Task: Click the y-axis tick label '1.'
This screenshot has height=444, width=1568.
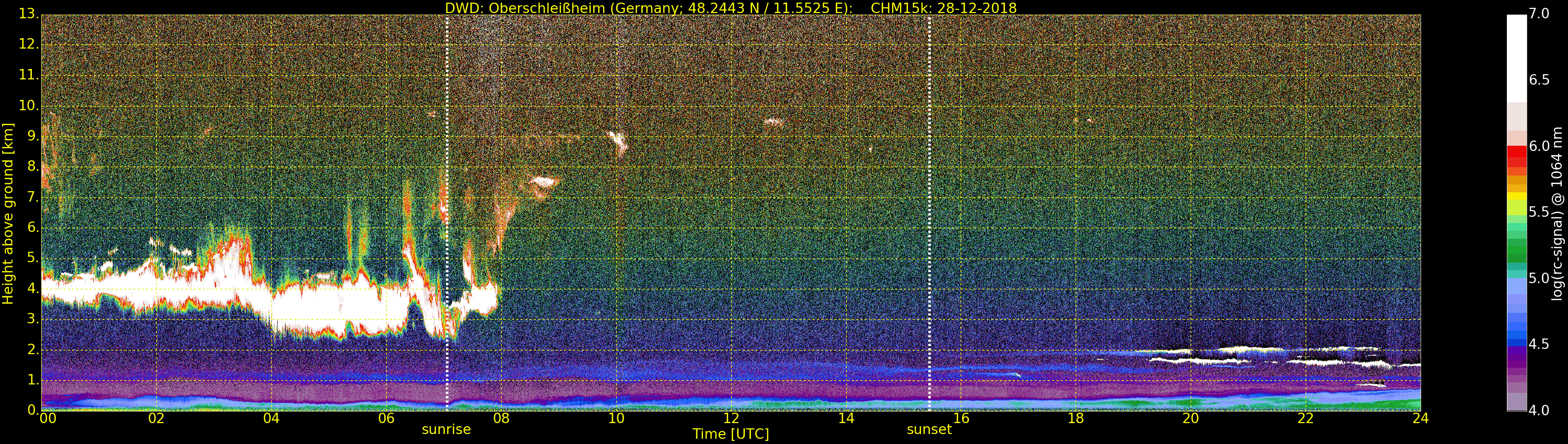Action: (x=33, y=380)
